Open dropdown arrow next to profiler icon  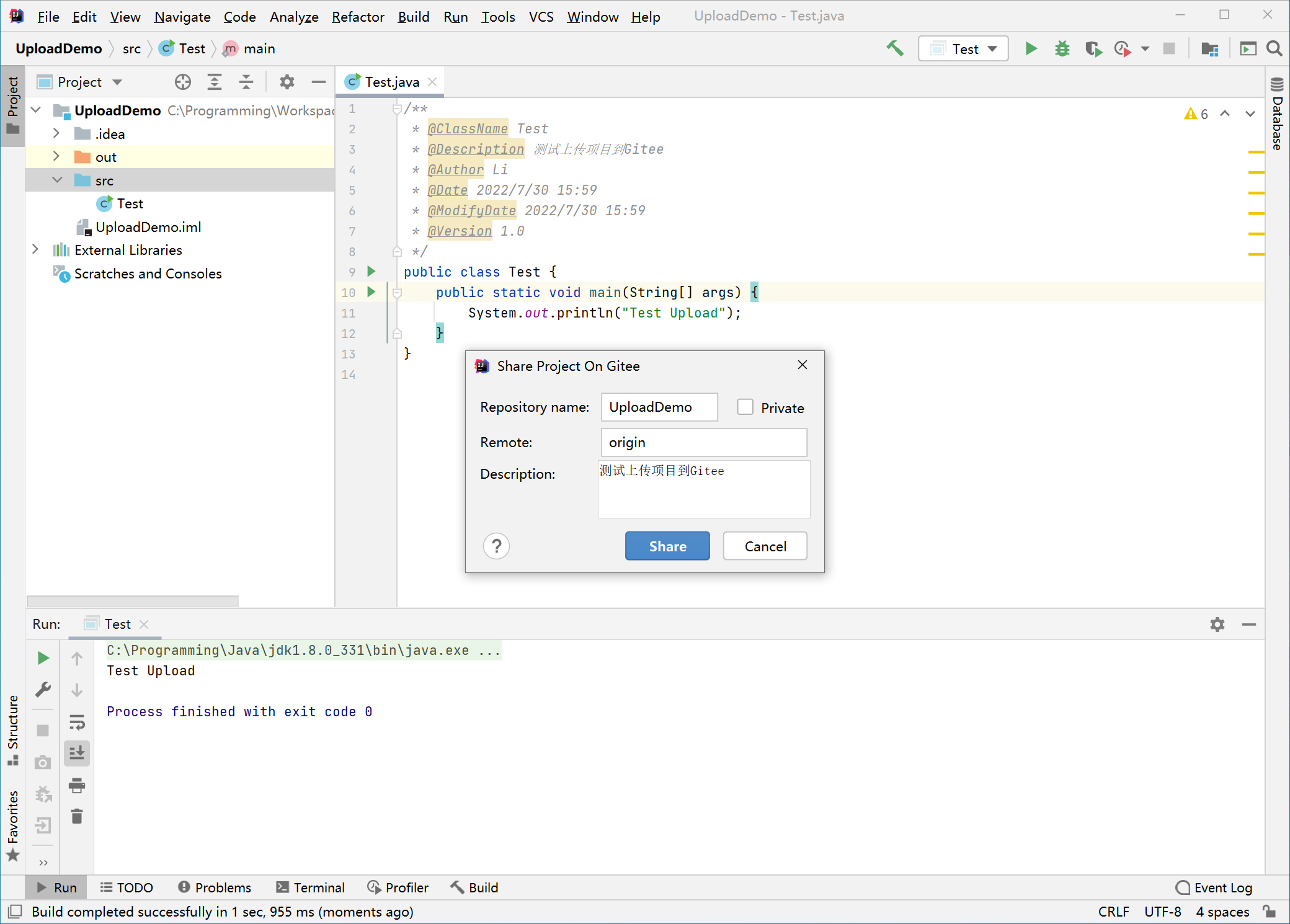[x=1145, y=49]
